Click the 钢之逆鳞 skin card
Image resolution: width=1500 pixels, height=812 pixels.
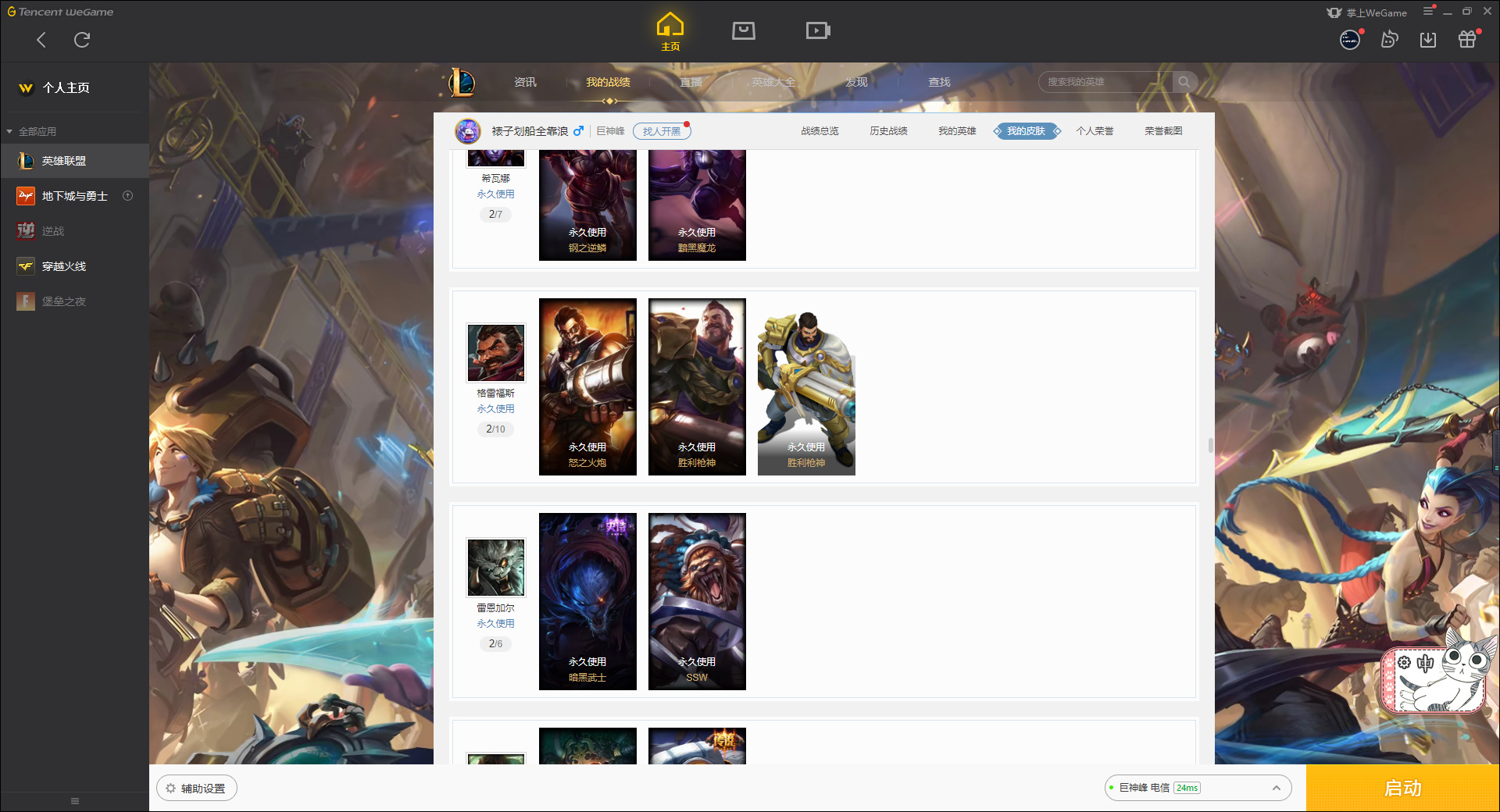pyautogui.click(x=587, y=205)
